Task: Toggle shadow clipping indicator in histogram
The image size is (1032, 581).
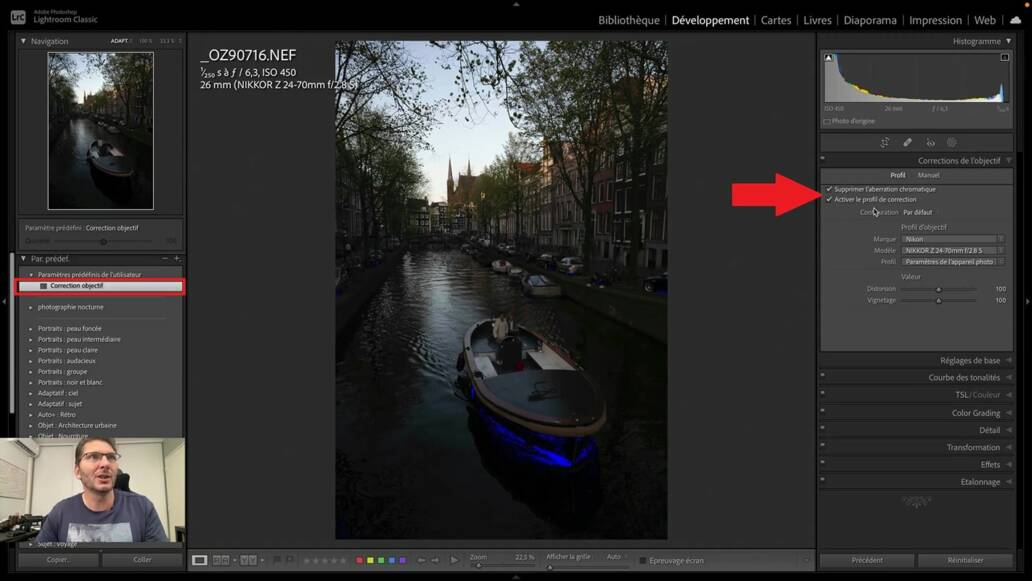Action: click(829, 58)
